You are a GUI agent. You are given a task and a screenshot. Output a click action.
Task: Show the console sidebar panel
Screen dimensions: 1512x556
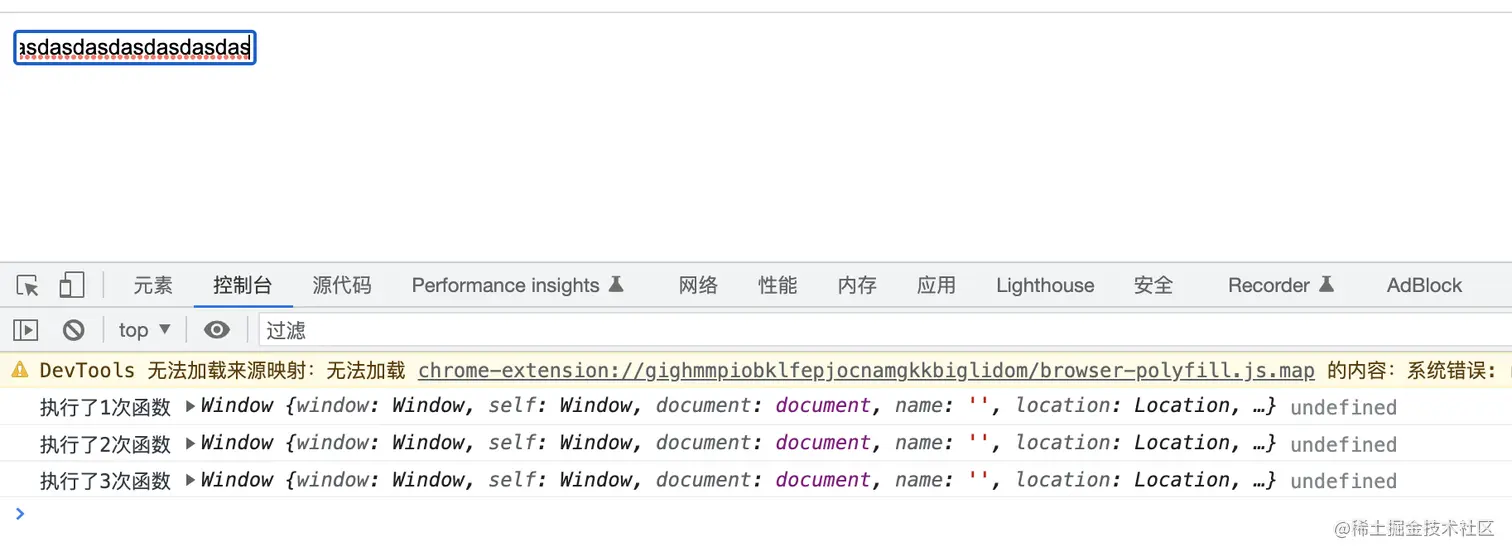26,330
